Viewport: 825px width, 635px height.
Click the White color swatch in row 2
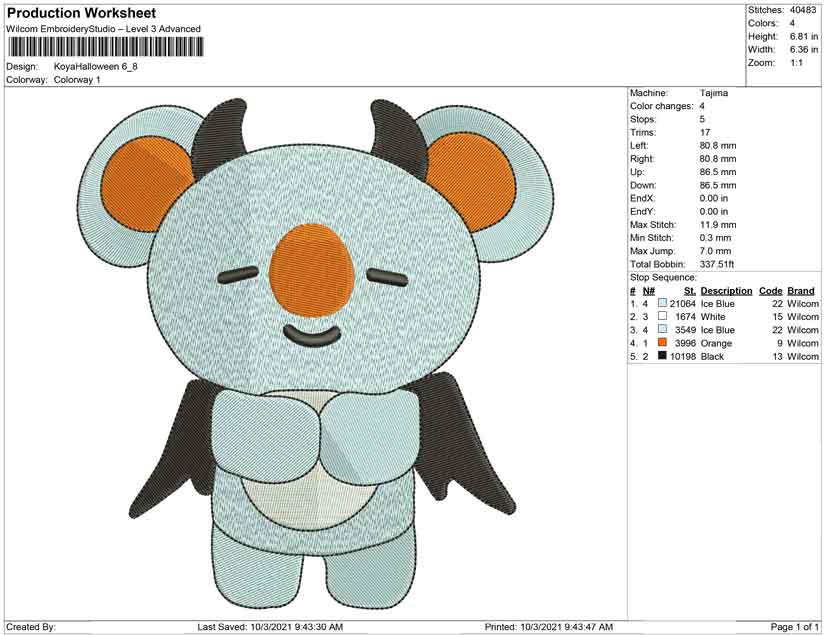662,316
